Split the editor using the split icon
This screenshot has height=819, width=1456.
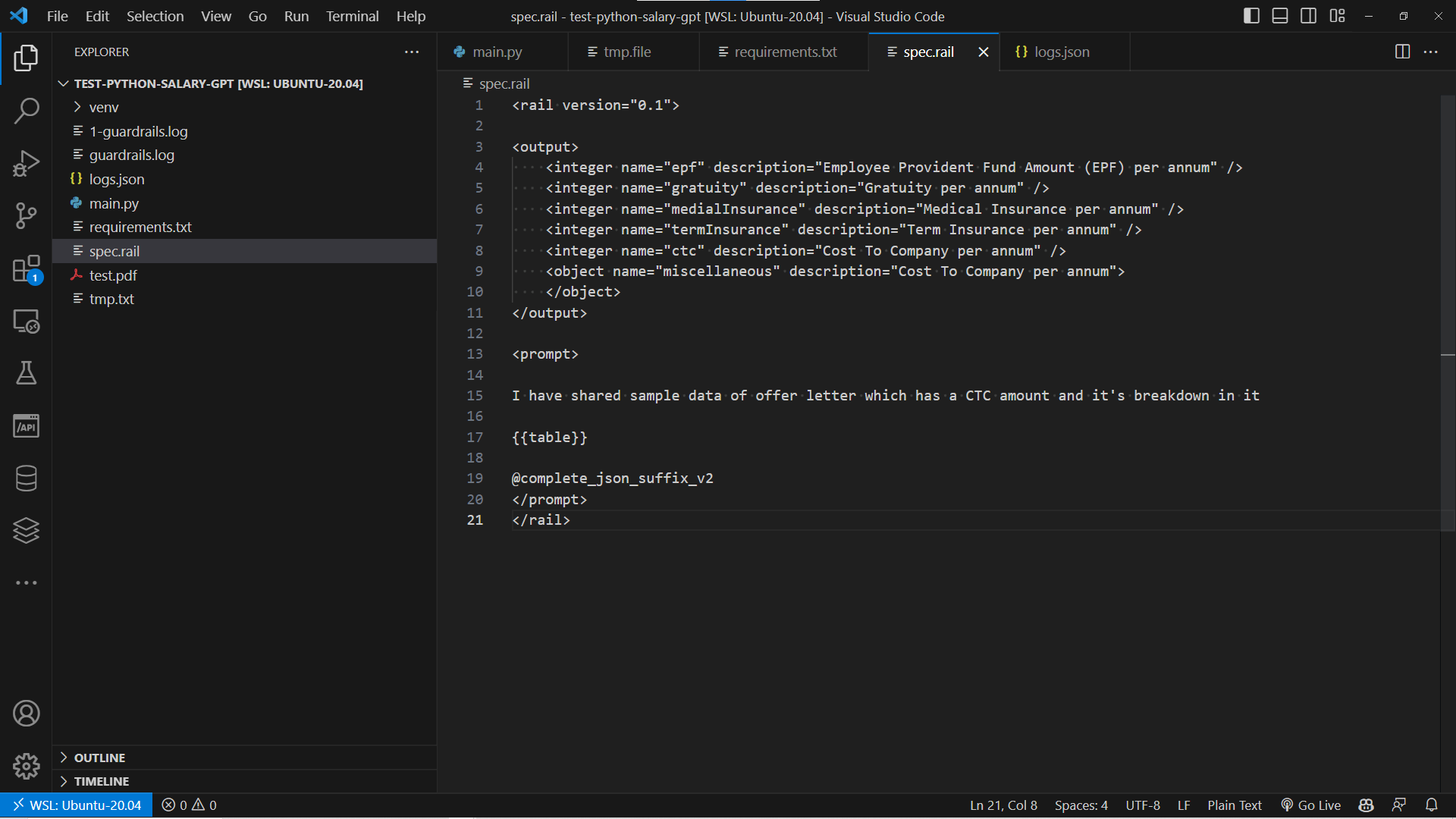[x=1402, y=52]
